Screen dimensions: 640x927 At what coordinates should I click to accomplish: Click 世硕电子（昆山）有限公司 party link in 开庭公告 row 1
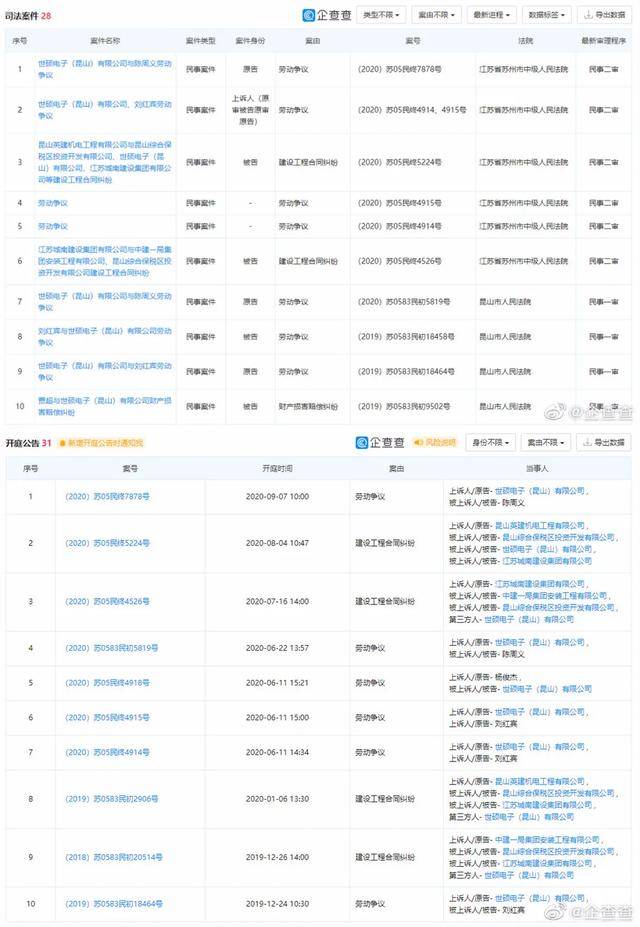[x=540, y=491]
